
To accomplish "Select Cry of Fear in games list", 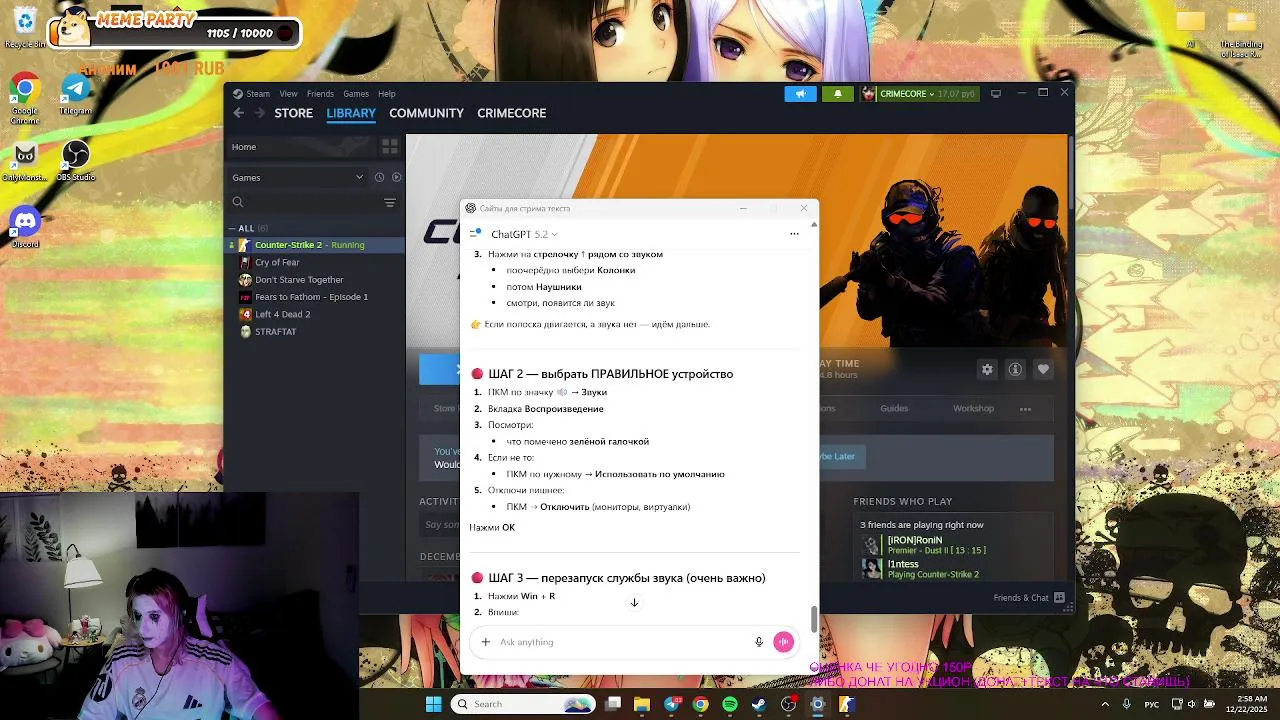I will pos(315,262).
